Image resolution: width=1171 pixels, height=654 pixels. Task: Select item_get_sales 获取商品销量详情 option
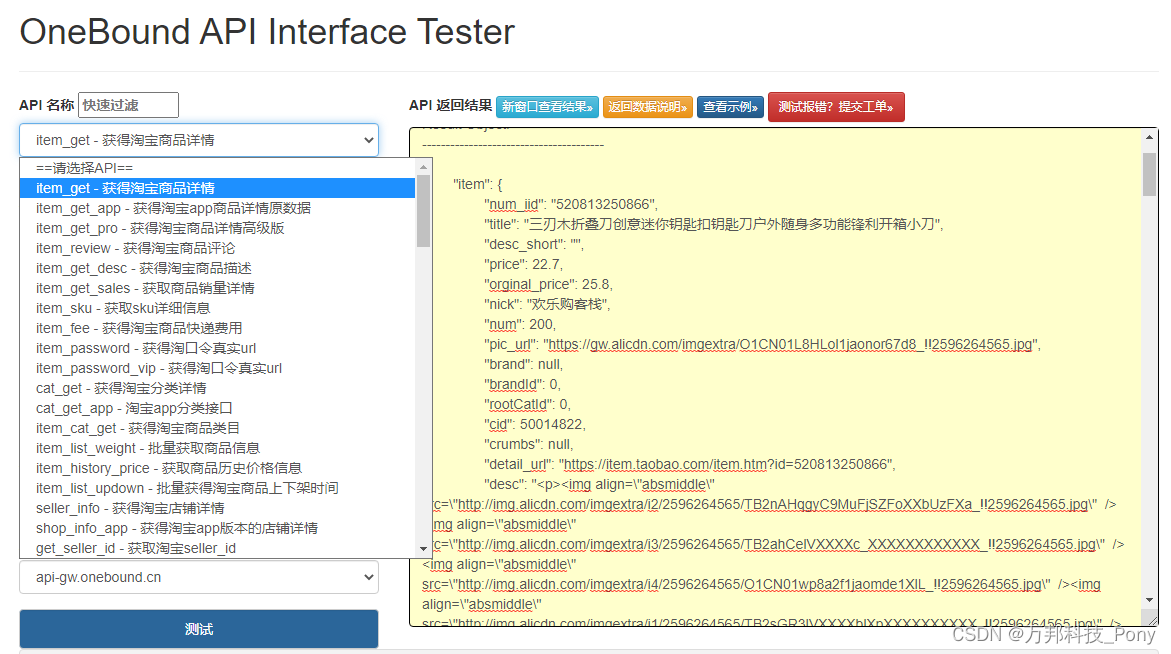tap(217, 288)
